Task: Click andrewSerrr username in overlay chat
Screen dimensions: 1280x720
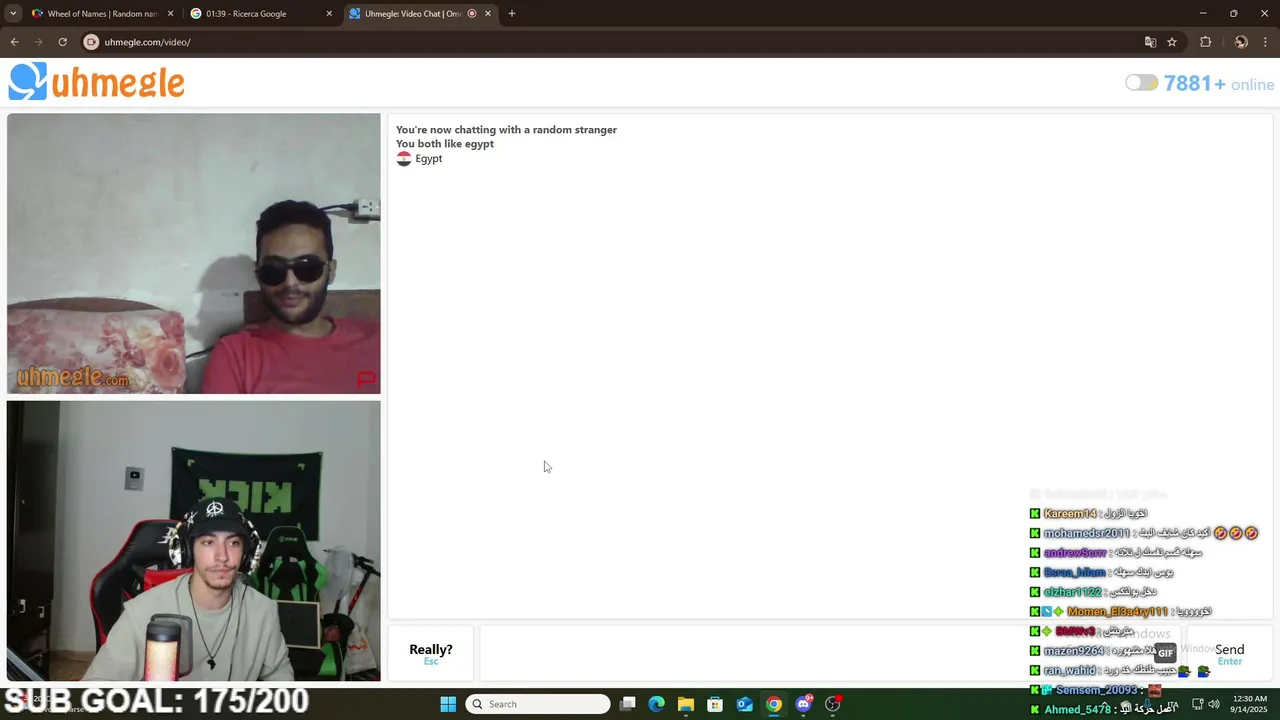Action: click(x=1075, y=553)
